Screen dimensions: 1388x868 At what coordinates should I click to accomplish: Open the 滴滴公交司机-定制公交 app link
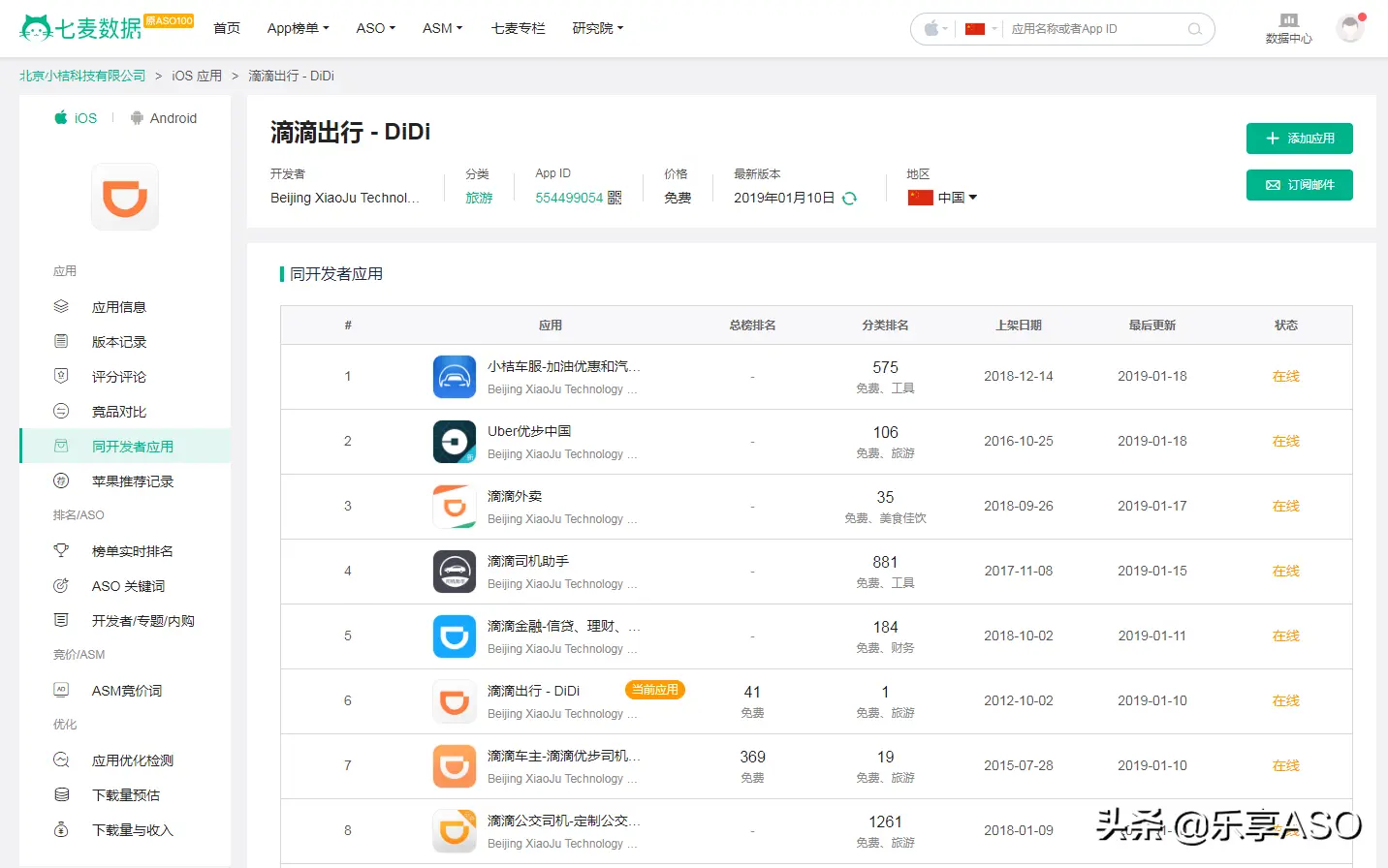tap(564, 821)
